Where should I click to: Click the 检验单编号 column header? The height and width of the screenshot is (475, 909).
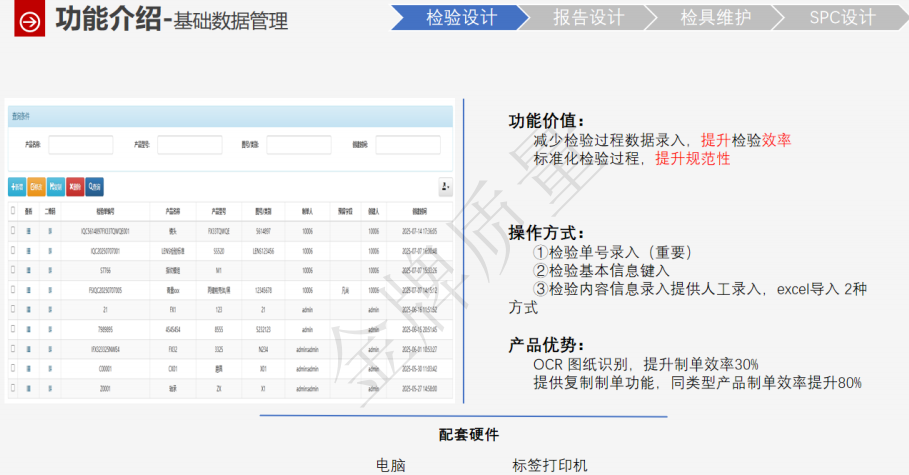click(x=105, y=211)
